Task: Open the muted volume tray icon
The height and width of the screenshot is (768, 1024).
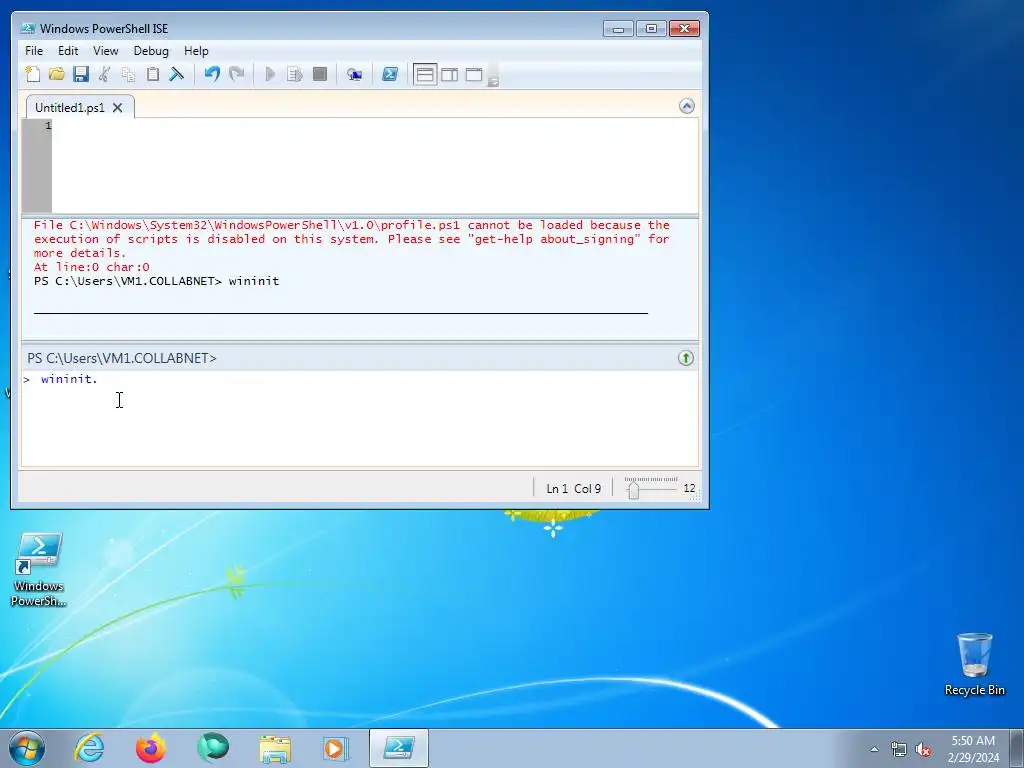Action: tap(923, 749)
